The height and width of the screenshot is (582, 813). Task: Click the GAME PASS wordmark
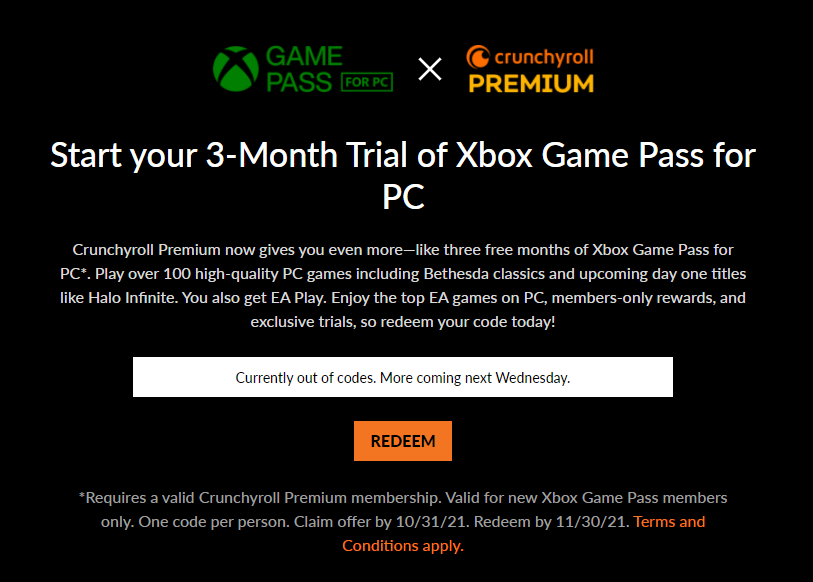pos(301,69)
